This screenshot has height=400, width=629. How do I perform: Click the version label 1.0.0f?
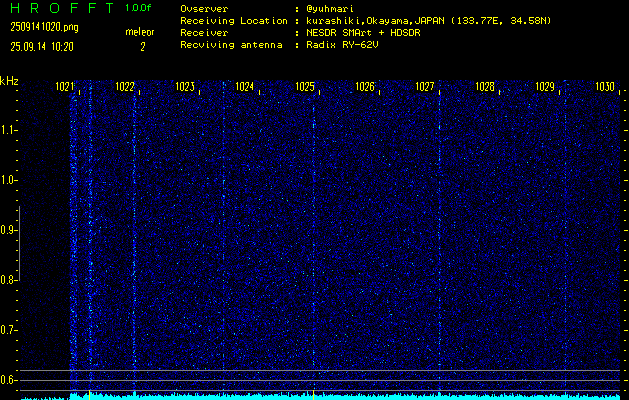click(138, 8)
